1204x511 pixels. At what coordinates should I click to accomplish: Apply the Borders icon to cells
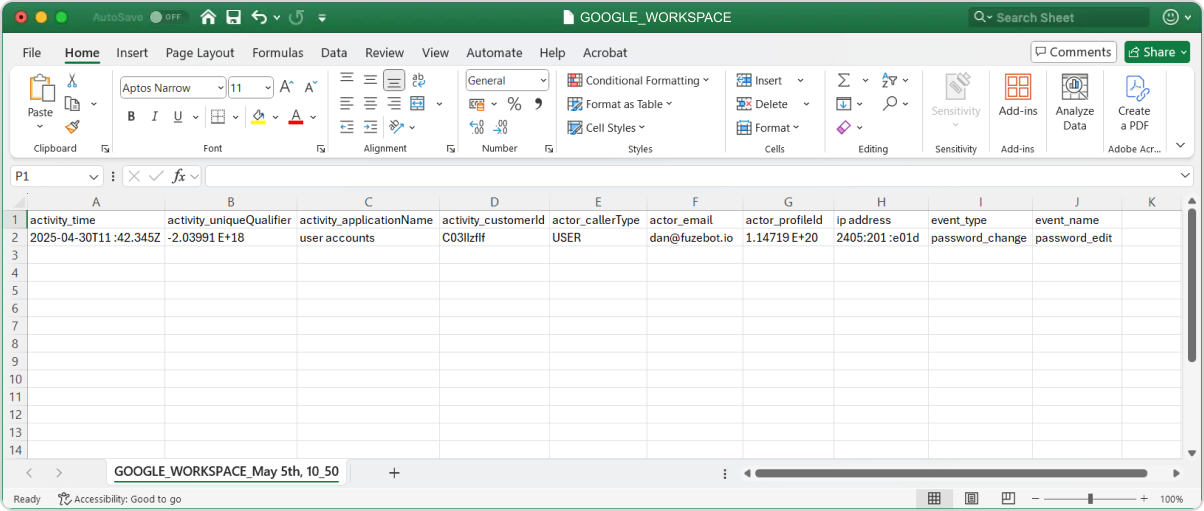click(x=218, y=117)
